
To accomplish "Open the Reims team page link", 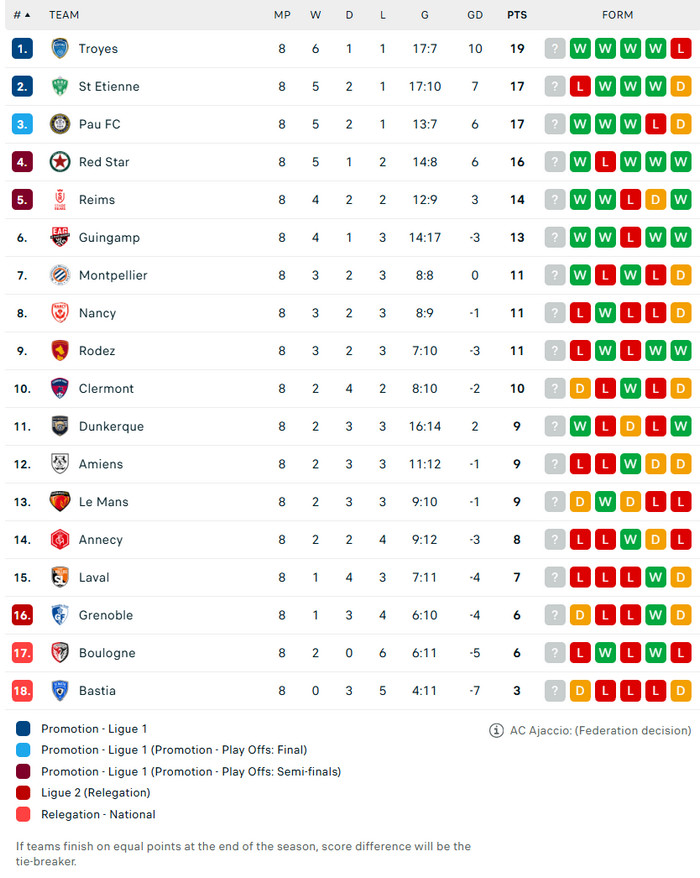I will (97, 200).
